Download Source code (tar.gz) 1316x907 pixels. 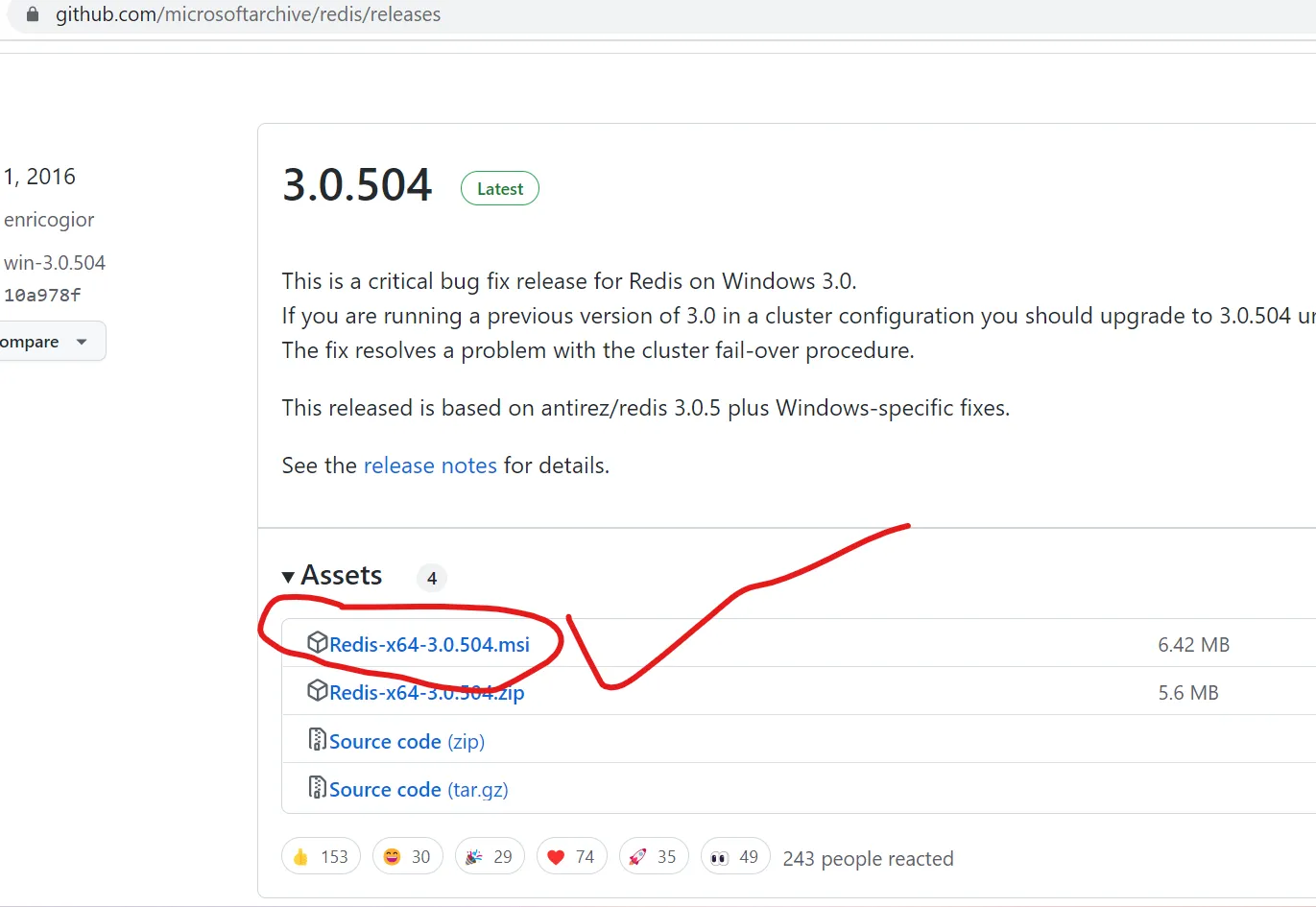(419, 790)
